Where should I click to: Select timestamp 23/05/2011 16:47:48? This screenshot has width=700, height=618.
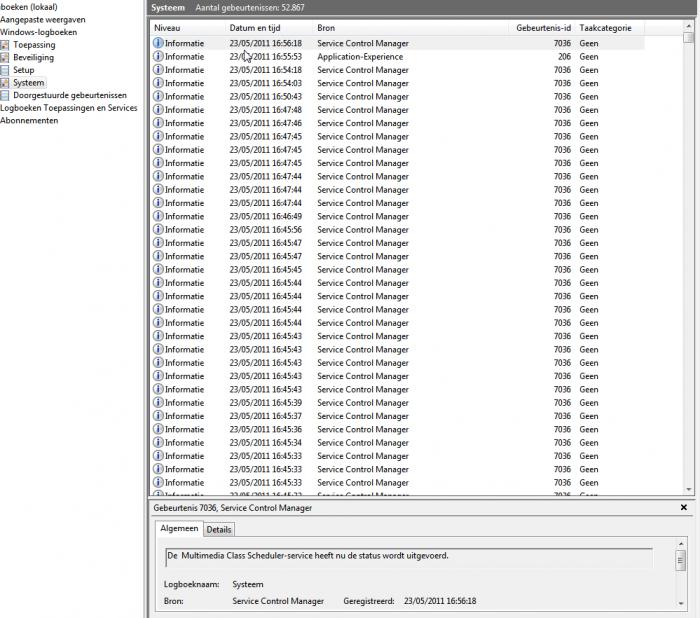pos(266,110)
